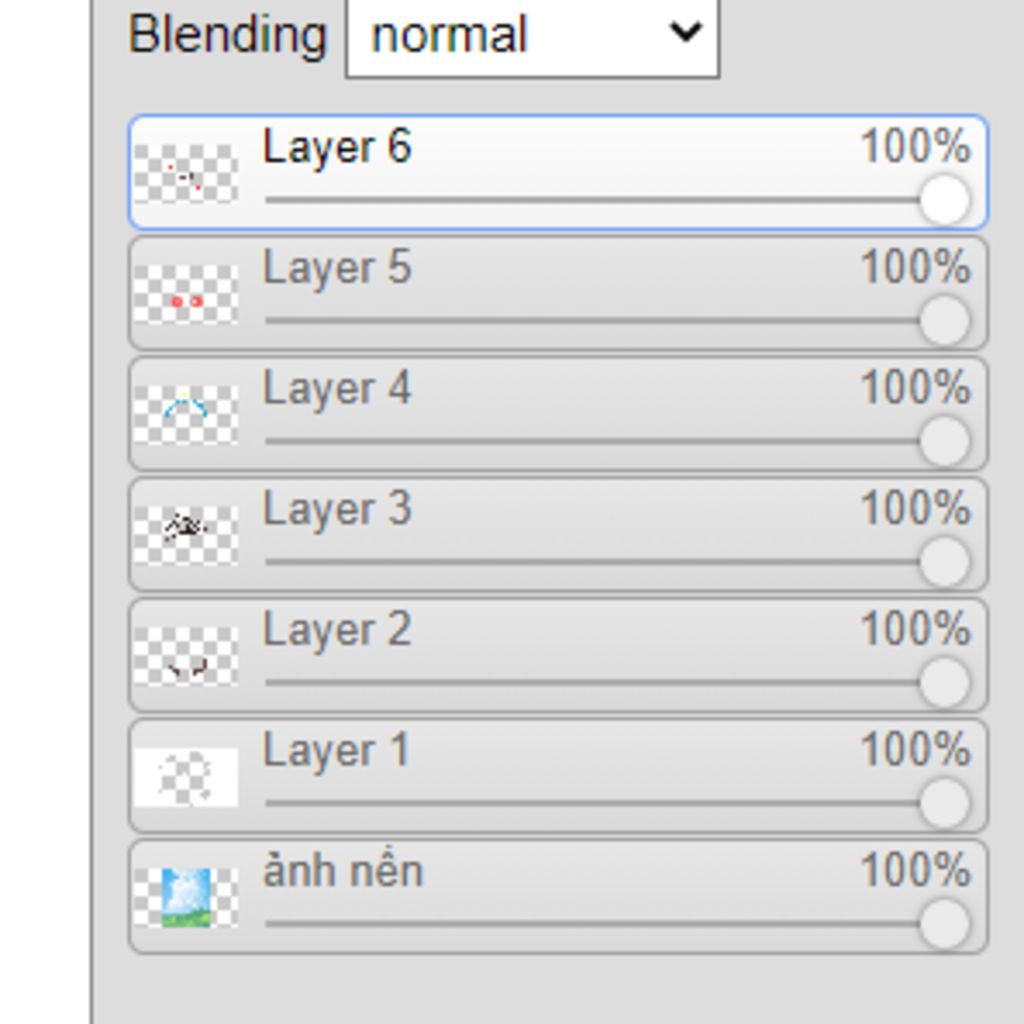The height and width of the screenshot is (1024, 1024).
Task: Click the Layer 1 opacity slider handle
Action: pos(944,803)
